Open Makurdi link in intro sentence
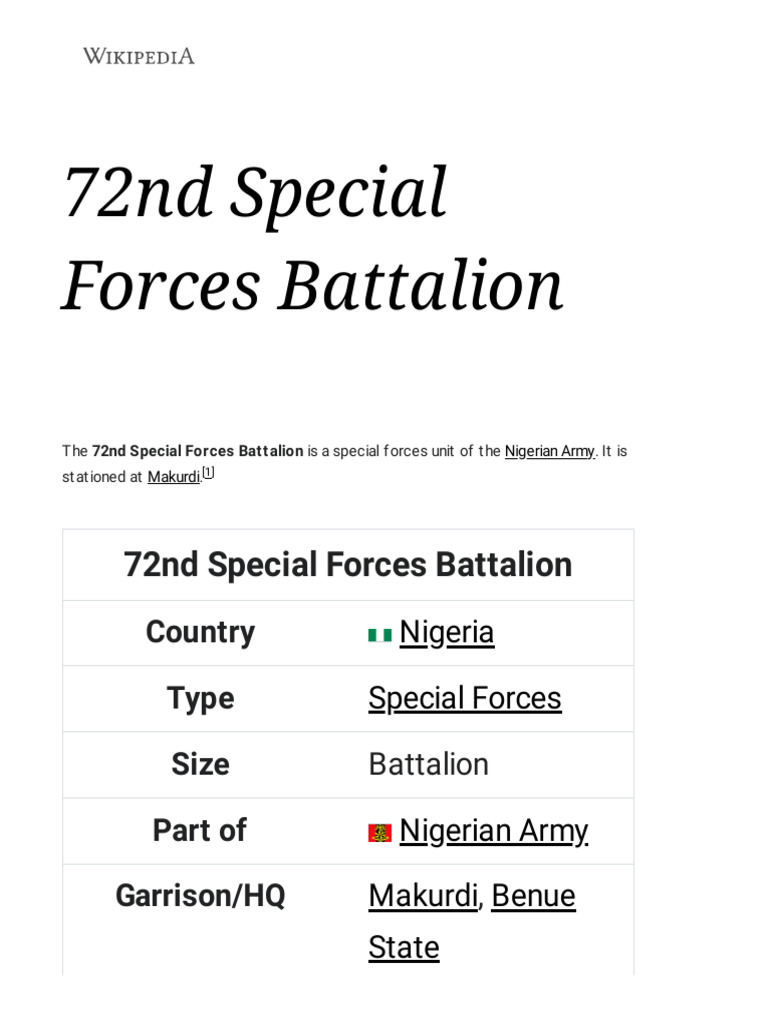Viewport: 768px width, 1024px height. [173, 477]
